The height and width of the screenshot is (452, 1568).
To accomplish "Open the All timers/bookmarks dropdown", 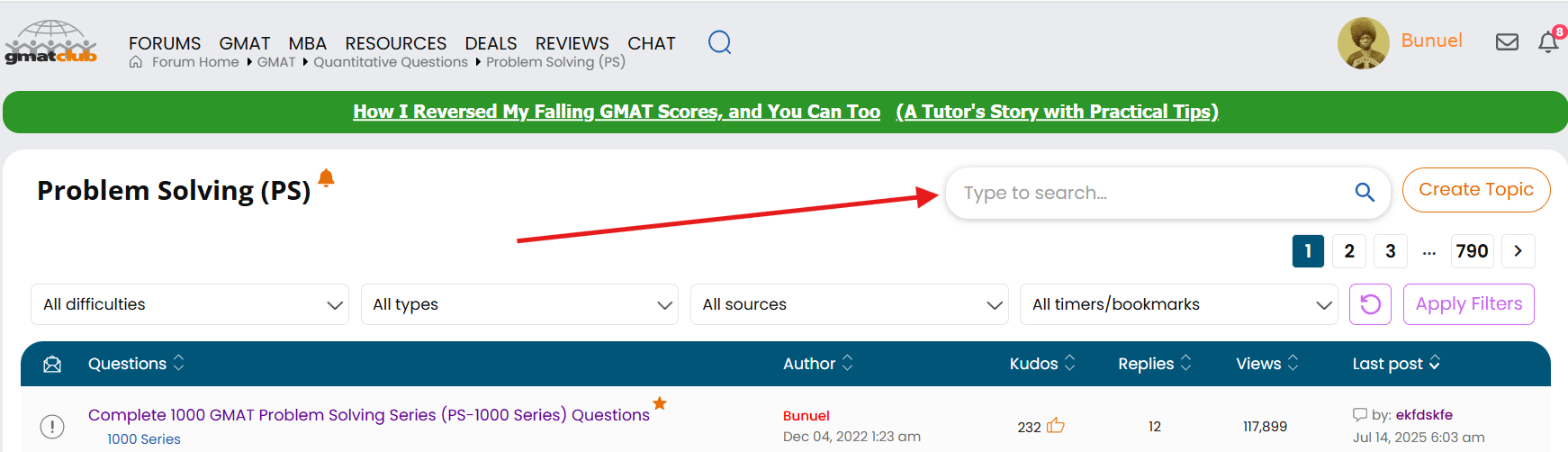I will [1178, 304].
